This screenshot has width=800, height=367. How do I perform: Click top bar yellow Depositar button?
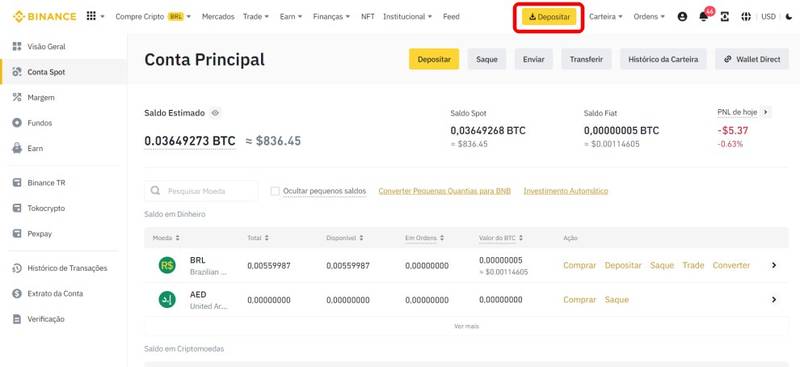(549, 17)
